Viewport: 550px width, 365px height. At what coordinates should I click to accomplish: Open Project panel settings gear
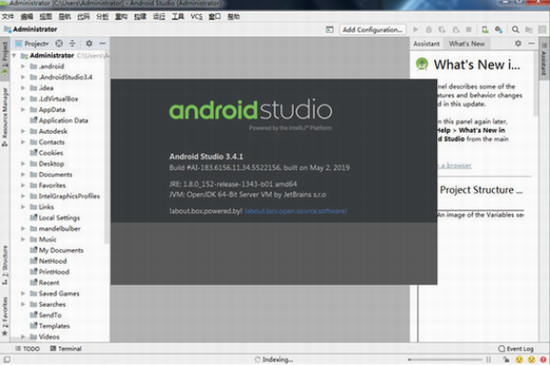click(x=89, y=43)
